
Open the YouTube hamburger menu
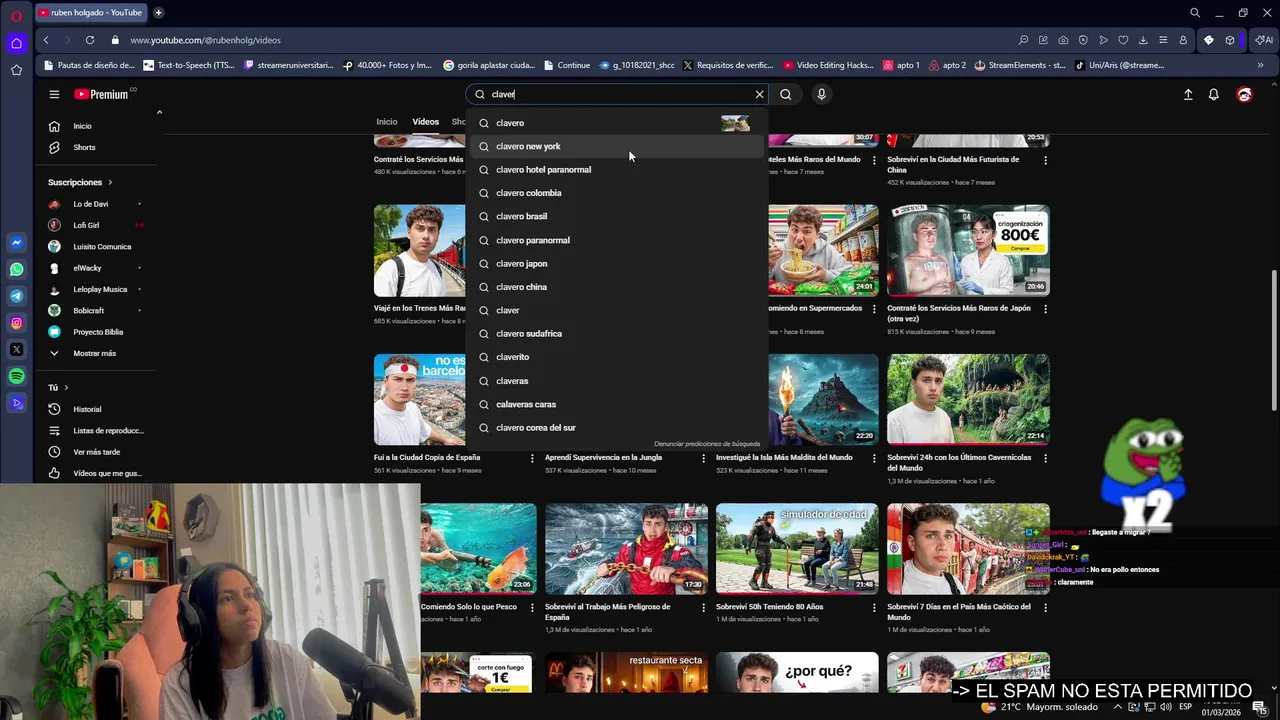[54, 94]
